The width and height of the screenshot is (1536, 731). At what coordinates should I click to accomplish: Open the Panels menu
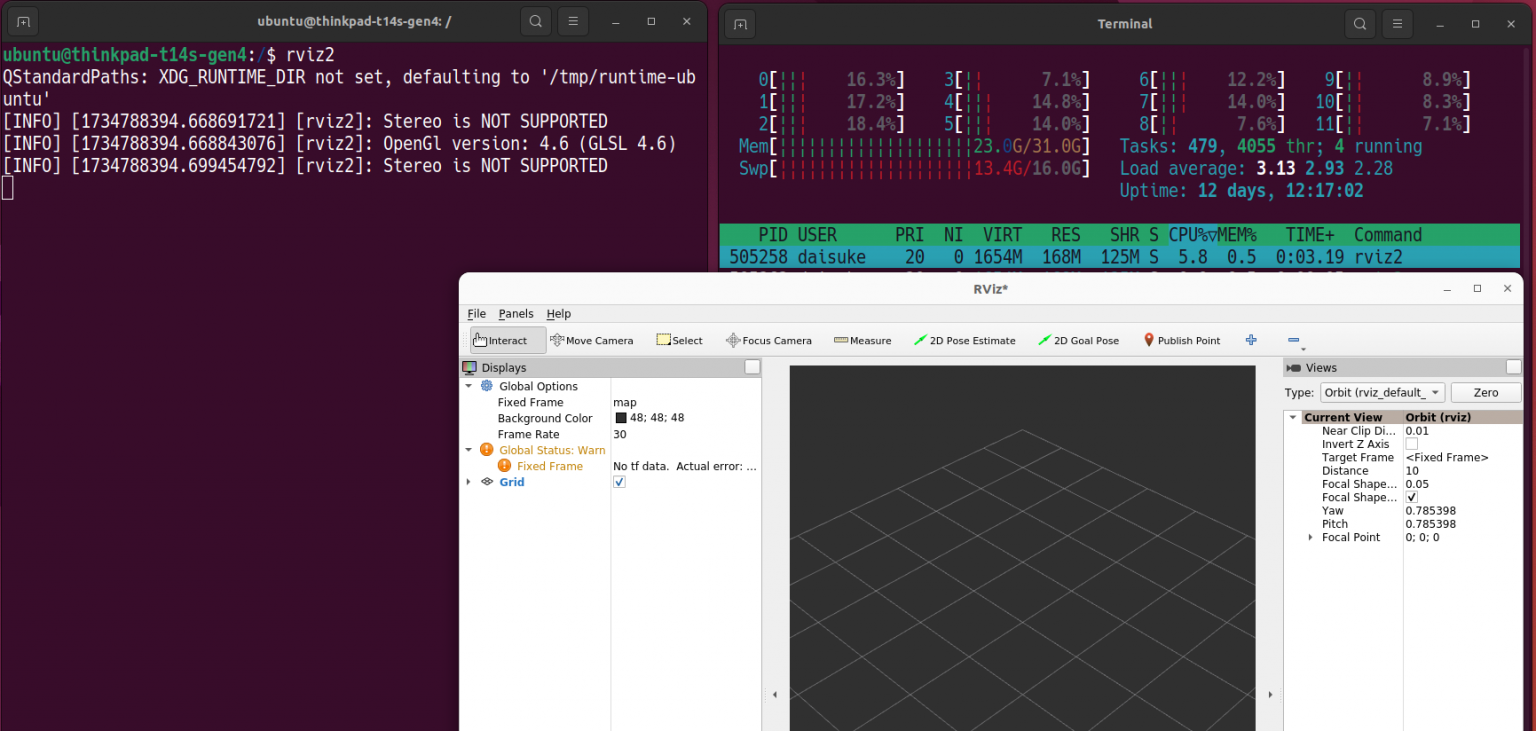coord(516,313)
